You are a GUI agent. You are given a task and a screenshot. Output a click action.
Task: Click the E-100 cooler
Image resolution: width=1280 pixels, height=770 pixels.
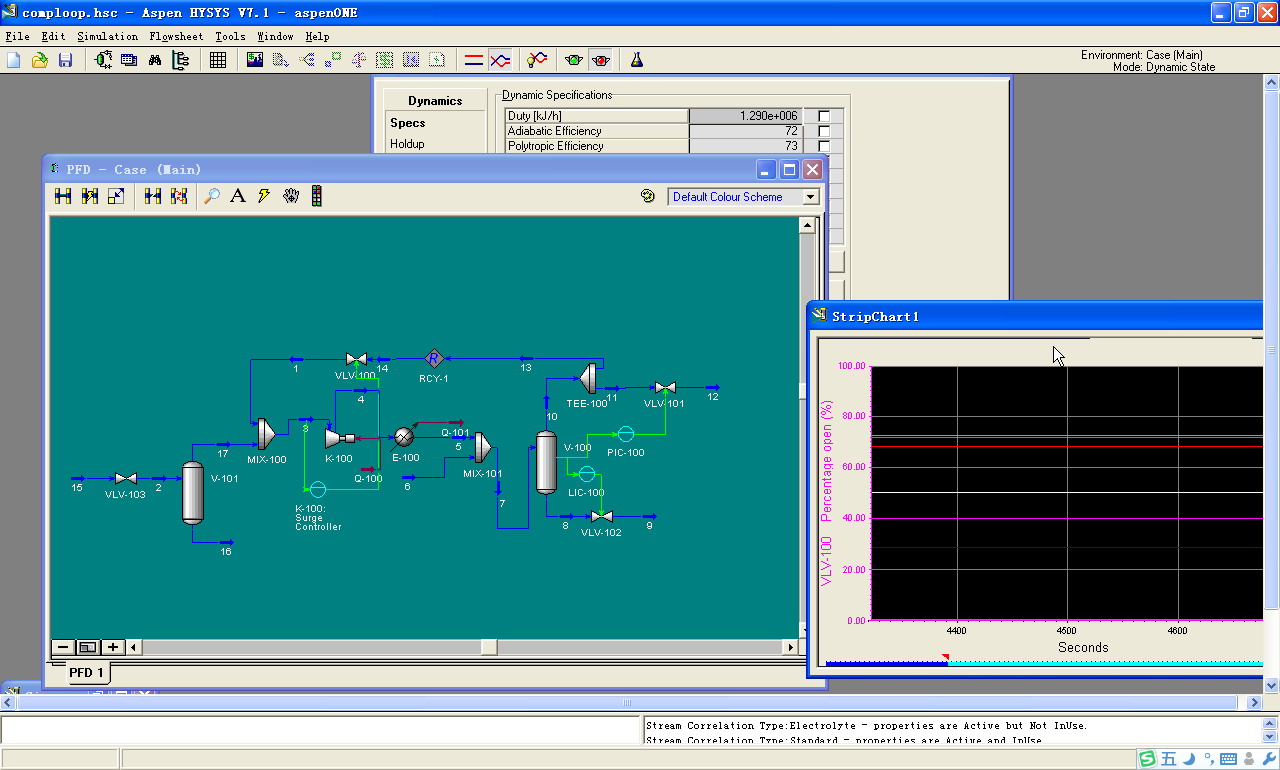tap(404, 437)
